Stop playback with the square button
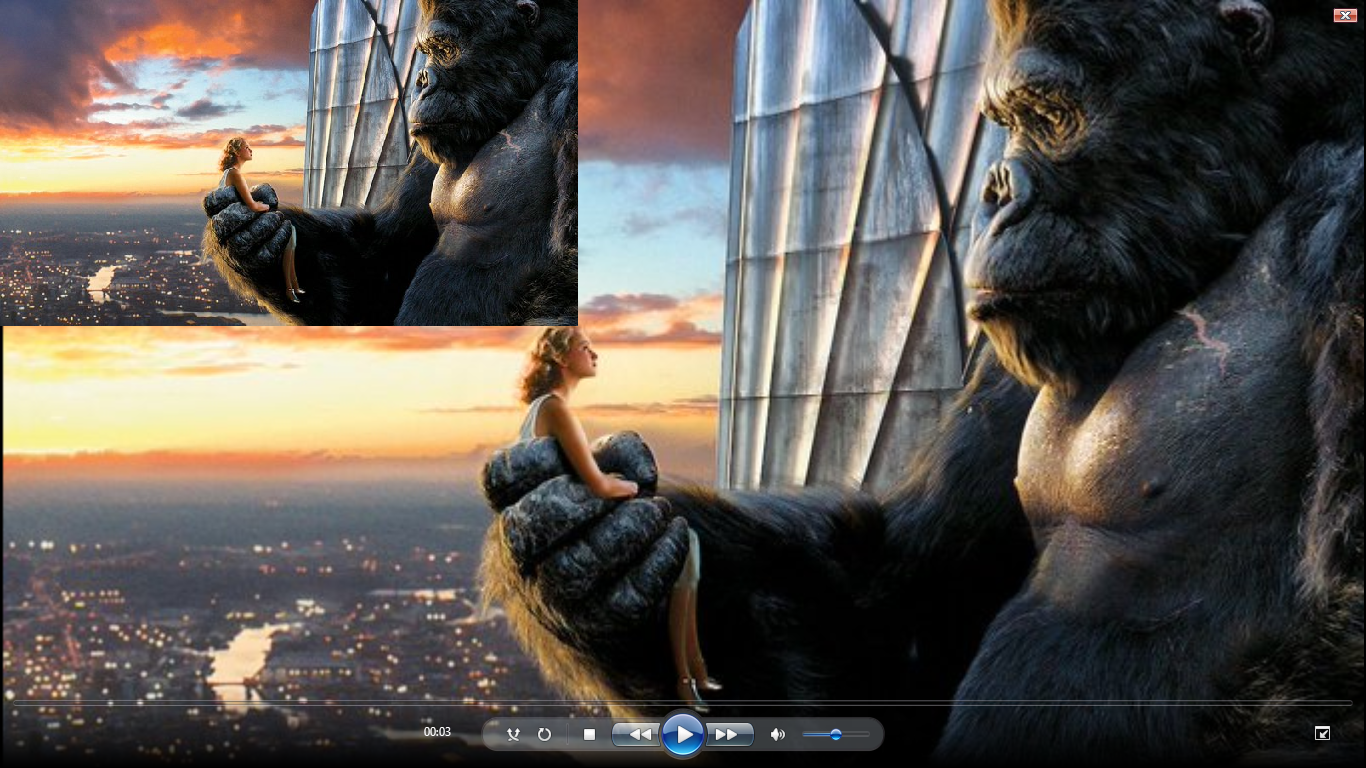 click(x=589, y=734)
